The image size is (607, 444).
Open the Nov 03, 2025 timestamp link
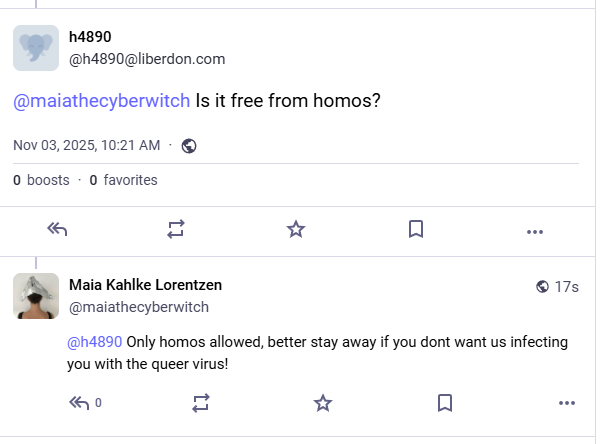click(x=86, y=145)
